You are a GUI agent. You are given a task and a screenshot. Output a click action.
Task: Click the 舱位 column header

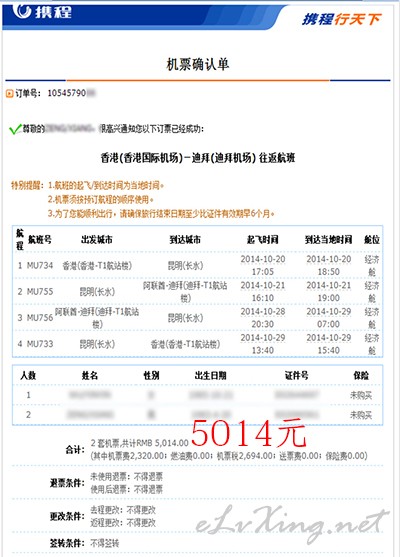click(x=372, y=240)
